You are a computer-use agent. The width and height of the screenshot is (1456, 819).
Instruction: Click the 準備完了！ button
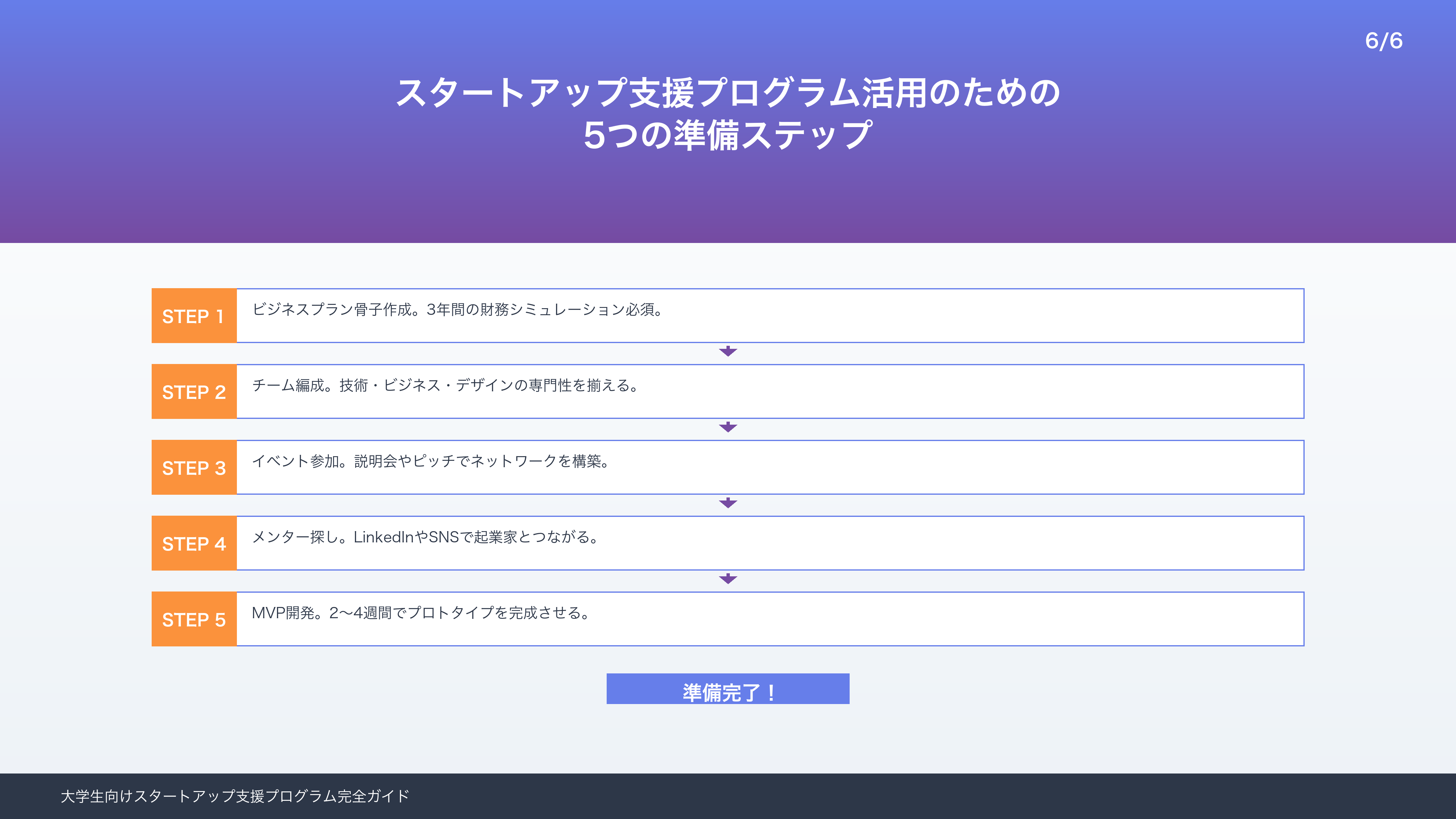(x=728, y=689)
